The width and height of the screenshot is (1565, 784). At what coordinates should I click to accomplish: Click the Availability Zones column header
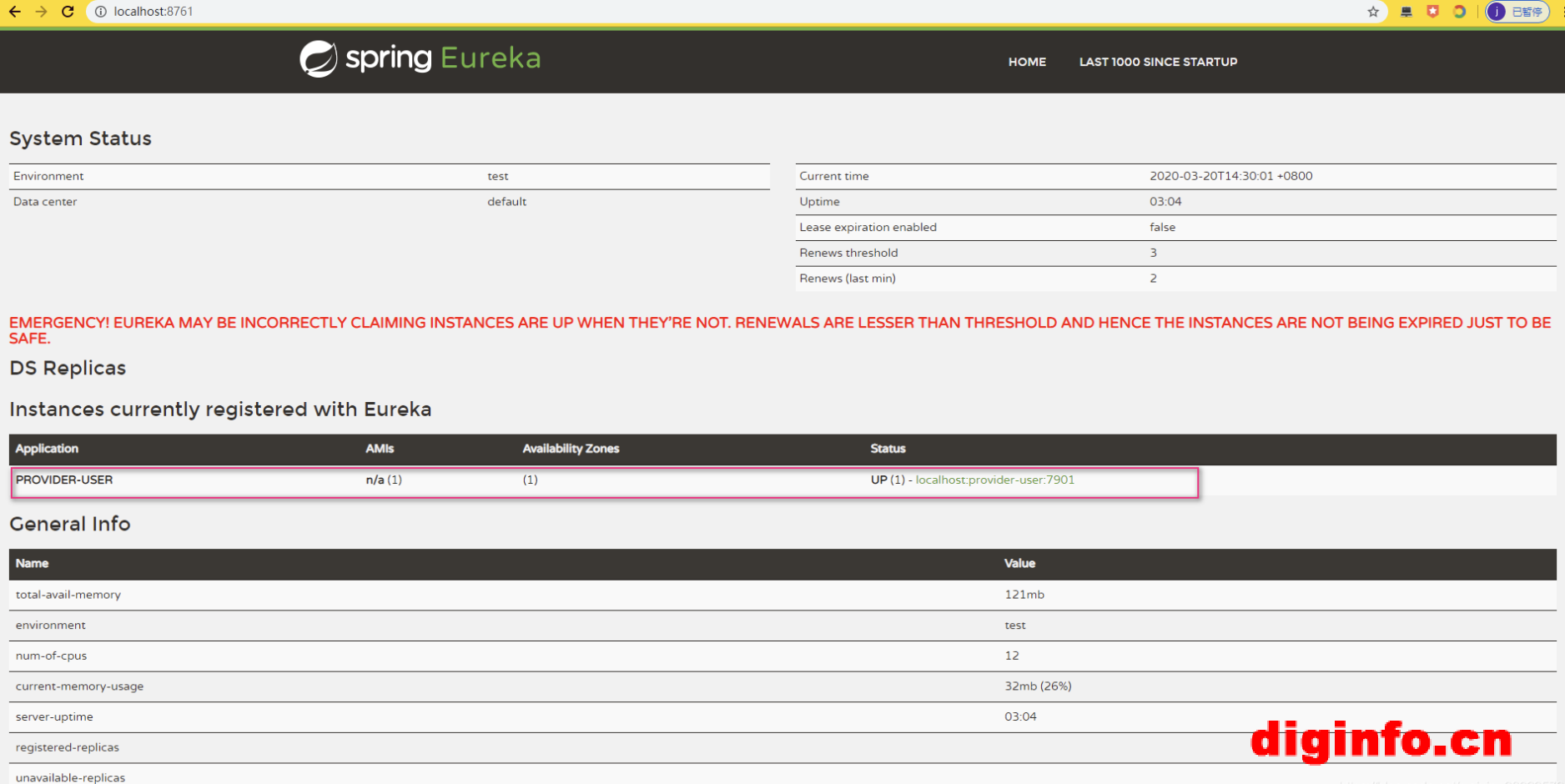[x=571, y=449]
